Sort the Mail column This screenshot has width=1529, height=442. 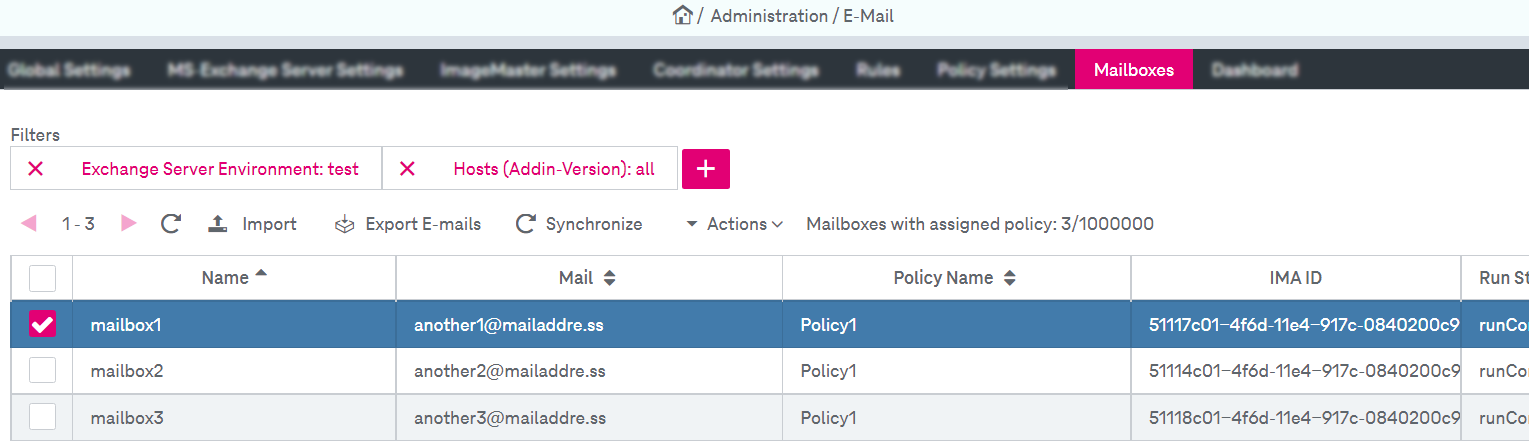609,278
